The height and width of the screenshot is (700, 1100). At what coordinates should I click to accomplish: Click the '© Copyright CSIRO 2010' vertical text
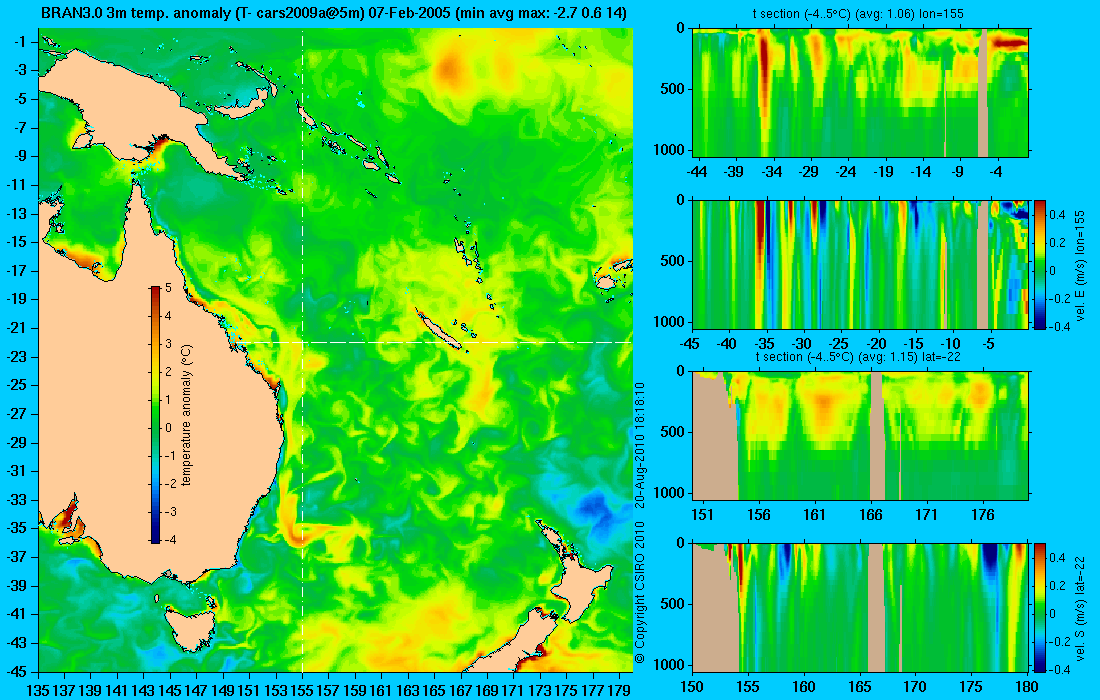click(x=640, y=592)
